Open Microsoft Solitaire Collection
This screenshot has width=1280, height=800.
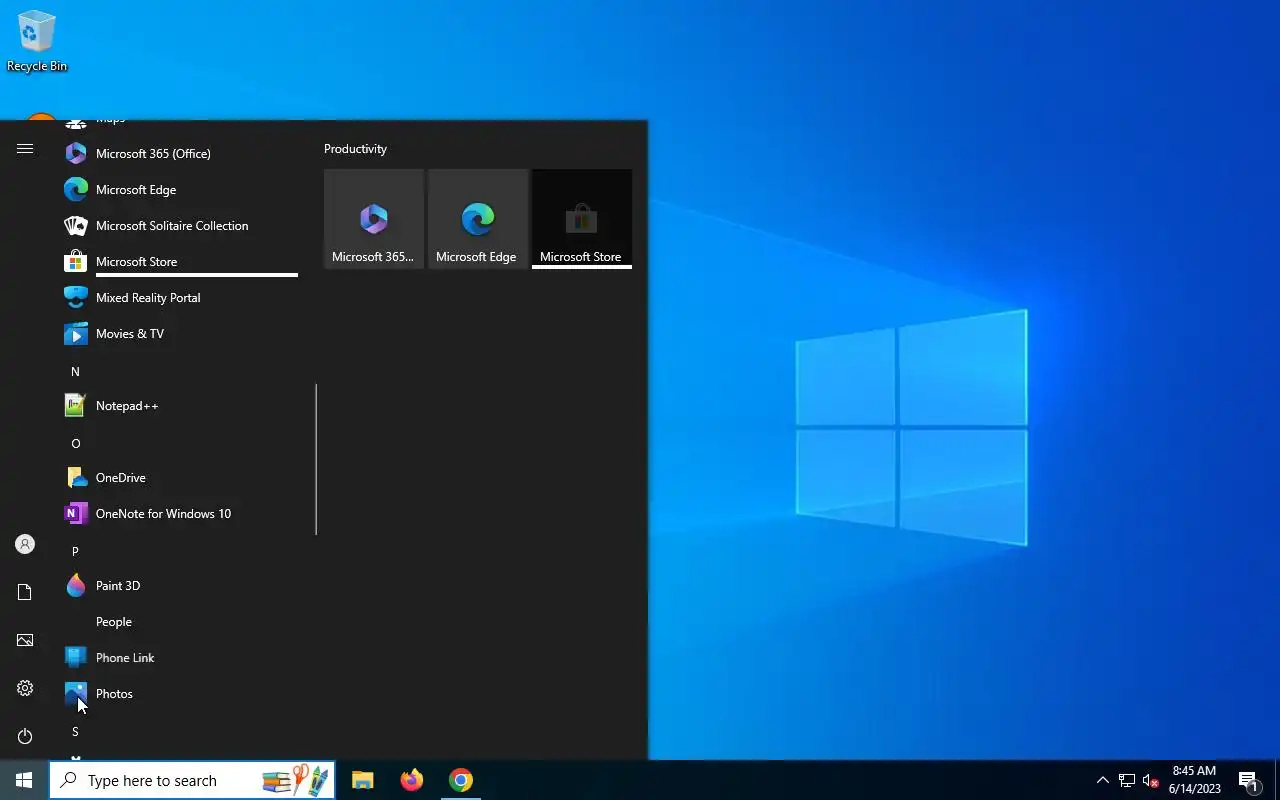tap(180, 226)
